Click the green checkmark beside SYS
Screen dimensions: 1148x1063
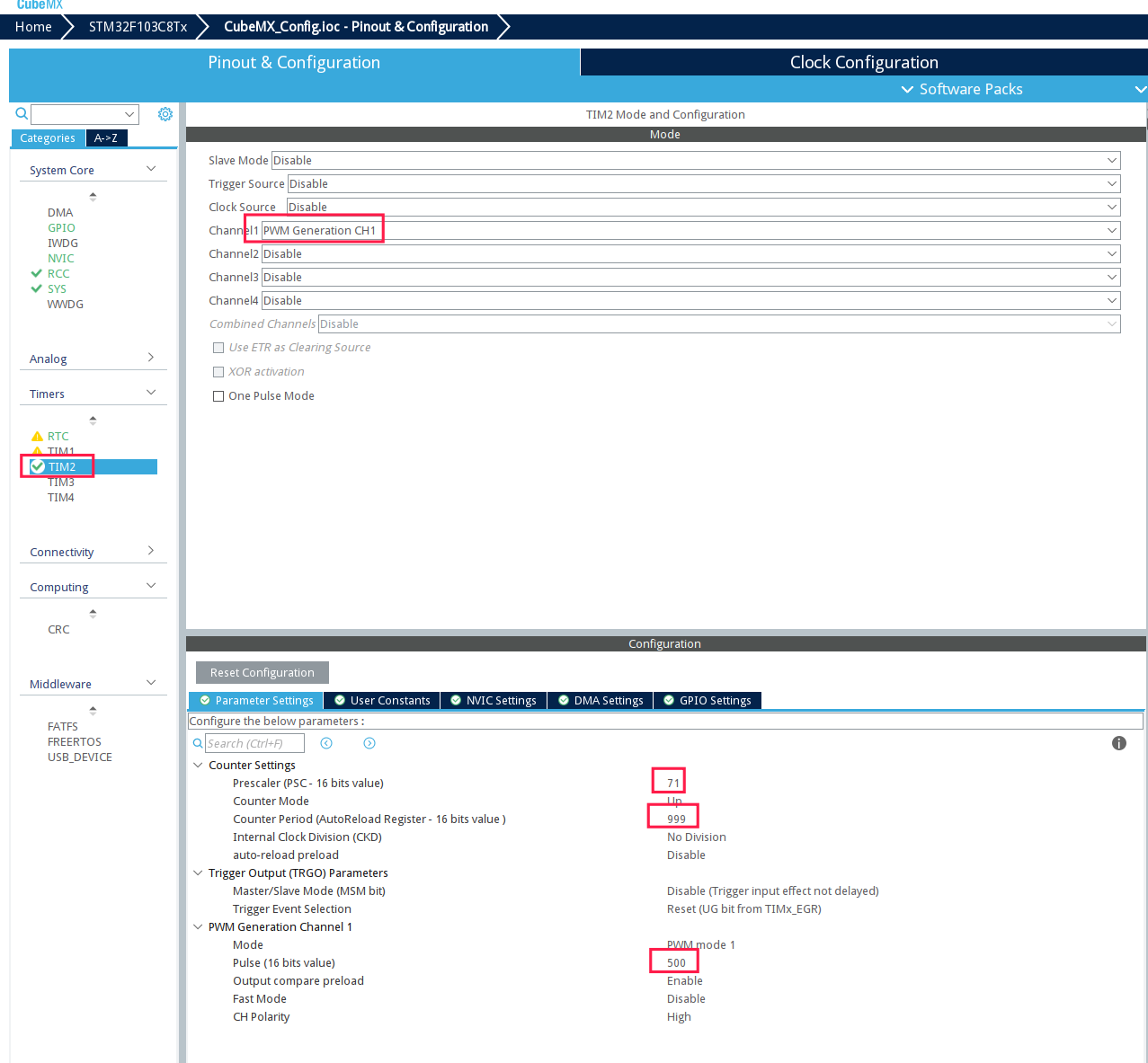click(37, 288)
